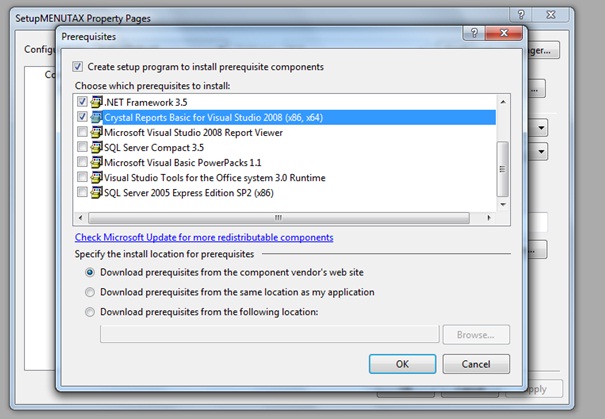Click the Prerequisites dialog help question-mark button
Screen dimensions: 605x419
(474, 33)
